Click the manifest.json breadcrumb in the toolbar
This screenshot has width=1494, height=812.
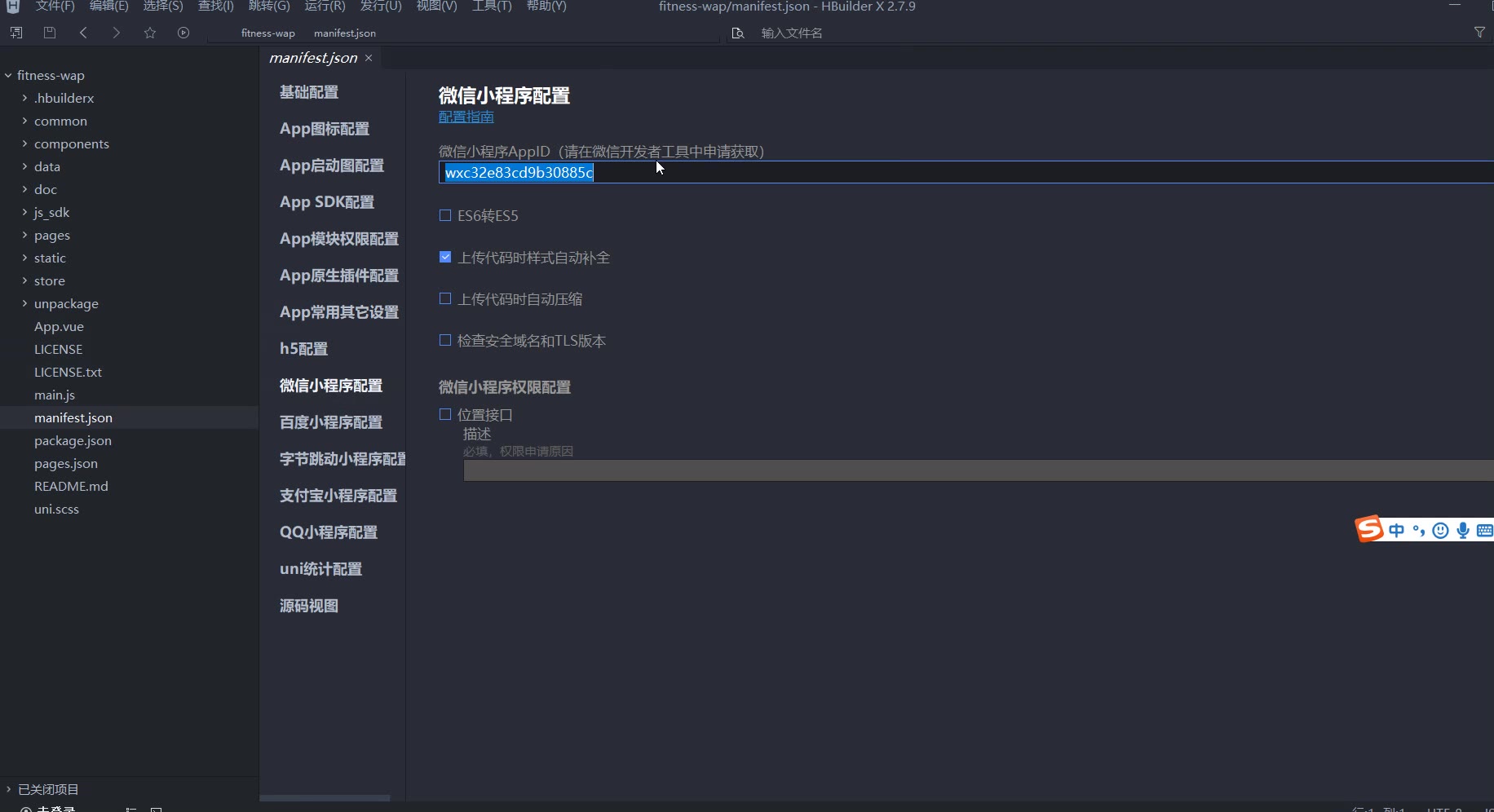(x=345, y=33)
